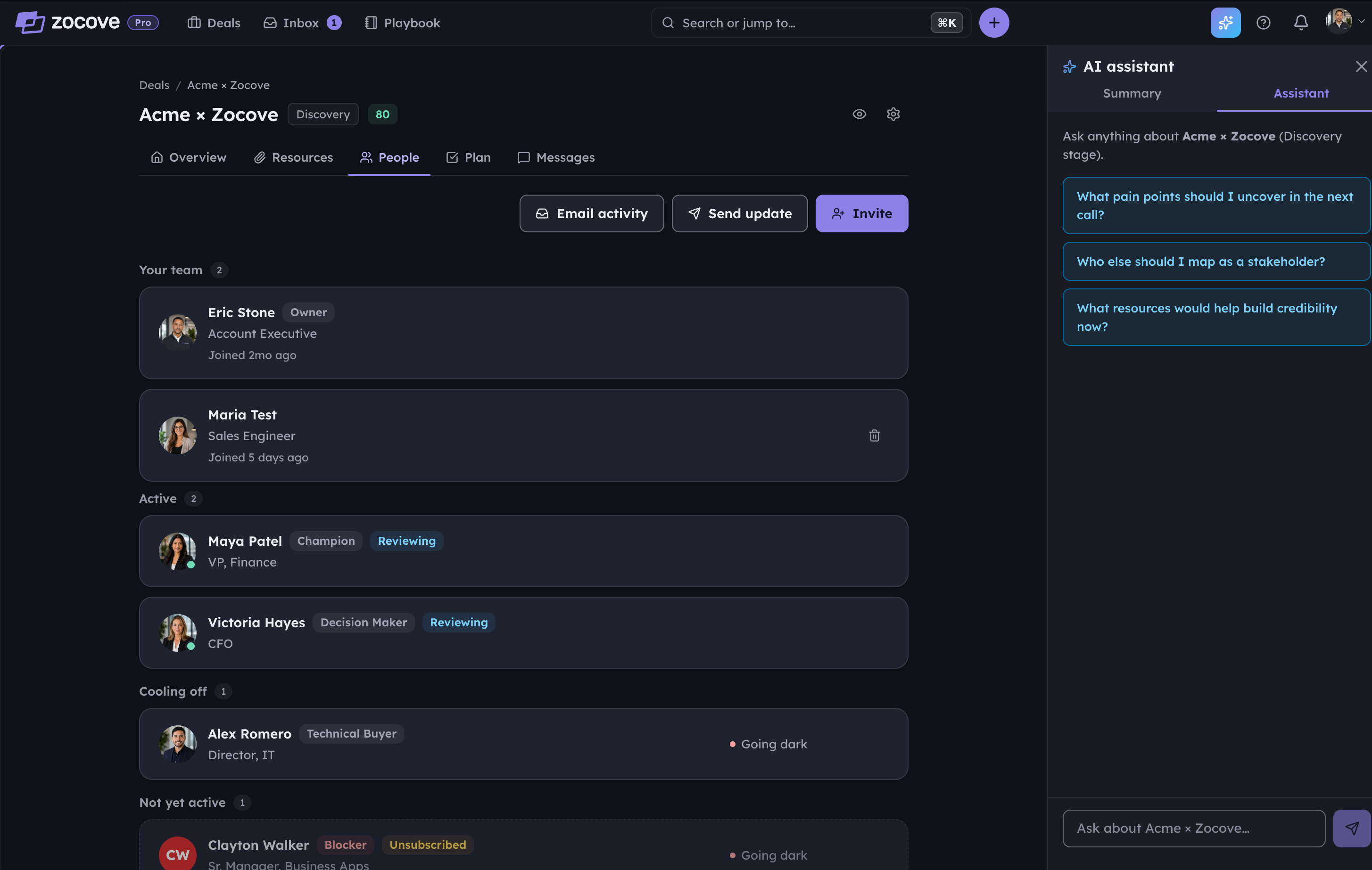The width and height of the screenshot is (1372, 870).
Task: Click the Not yet active section heading
Action: [182, 802]
